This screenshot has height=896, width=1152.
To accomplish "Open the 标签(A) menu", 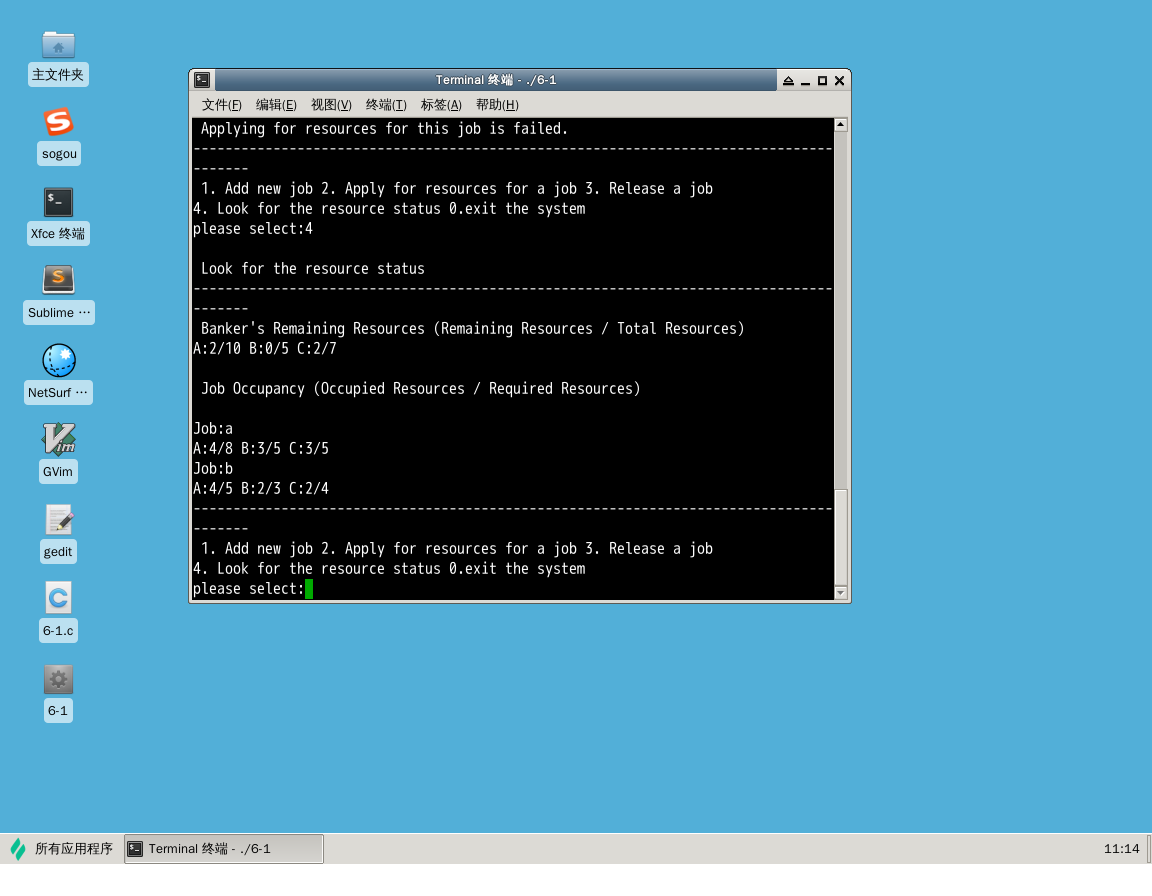I will [x=441, y=105].
